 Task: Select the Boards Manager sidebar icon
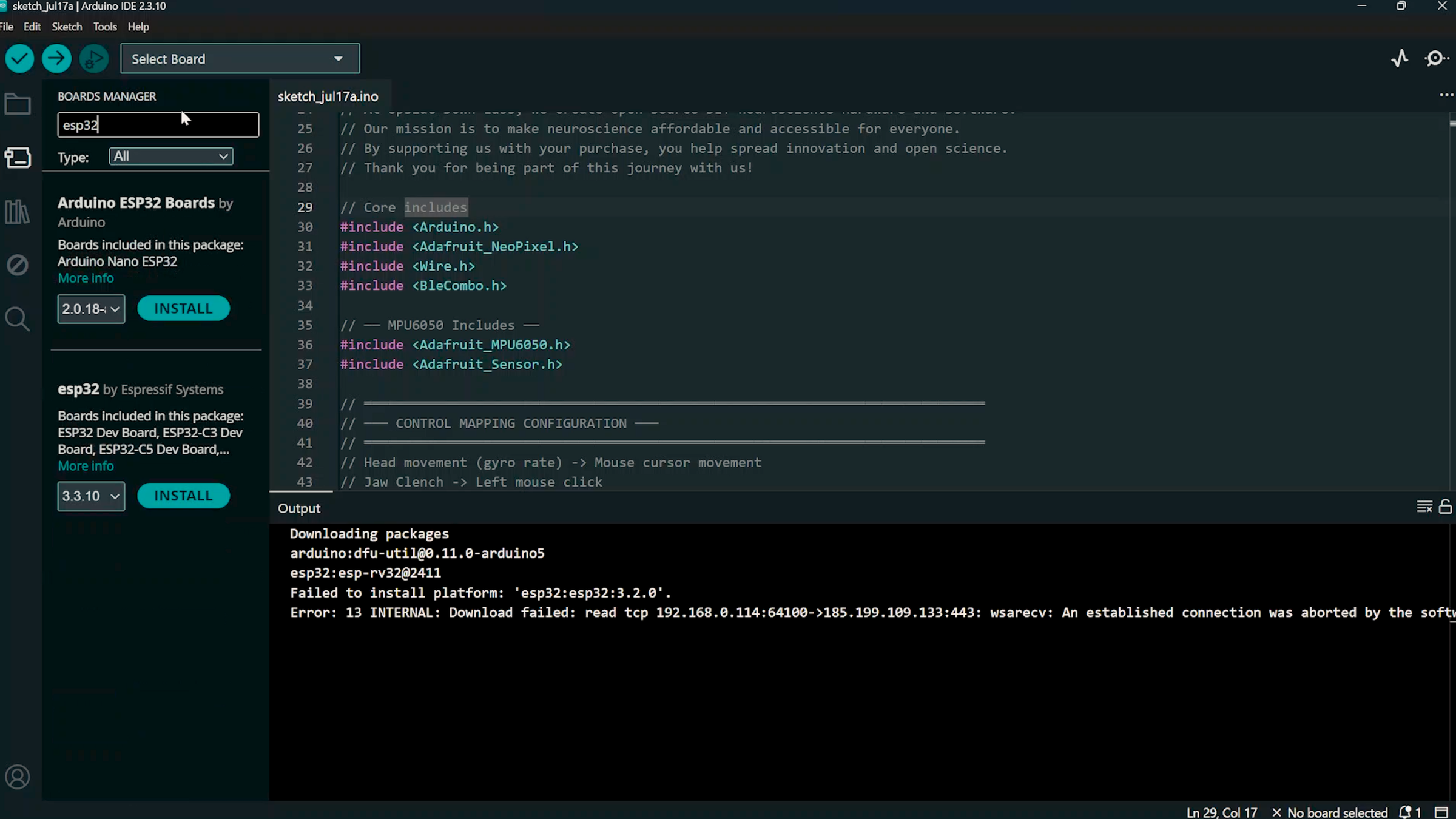(x=18, y=158)
